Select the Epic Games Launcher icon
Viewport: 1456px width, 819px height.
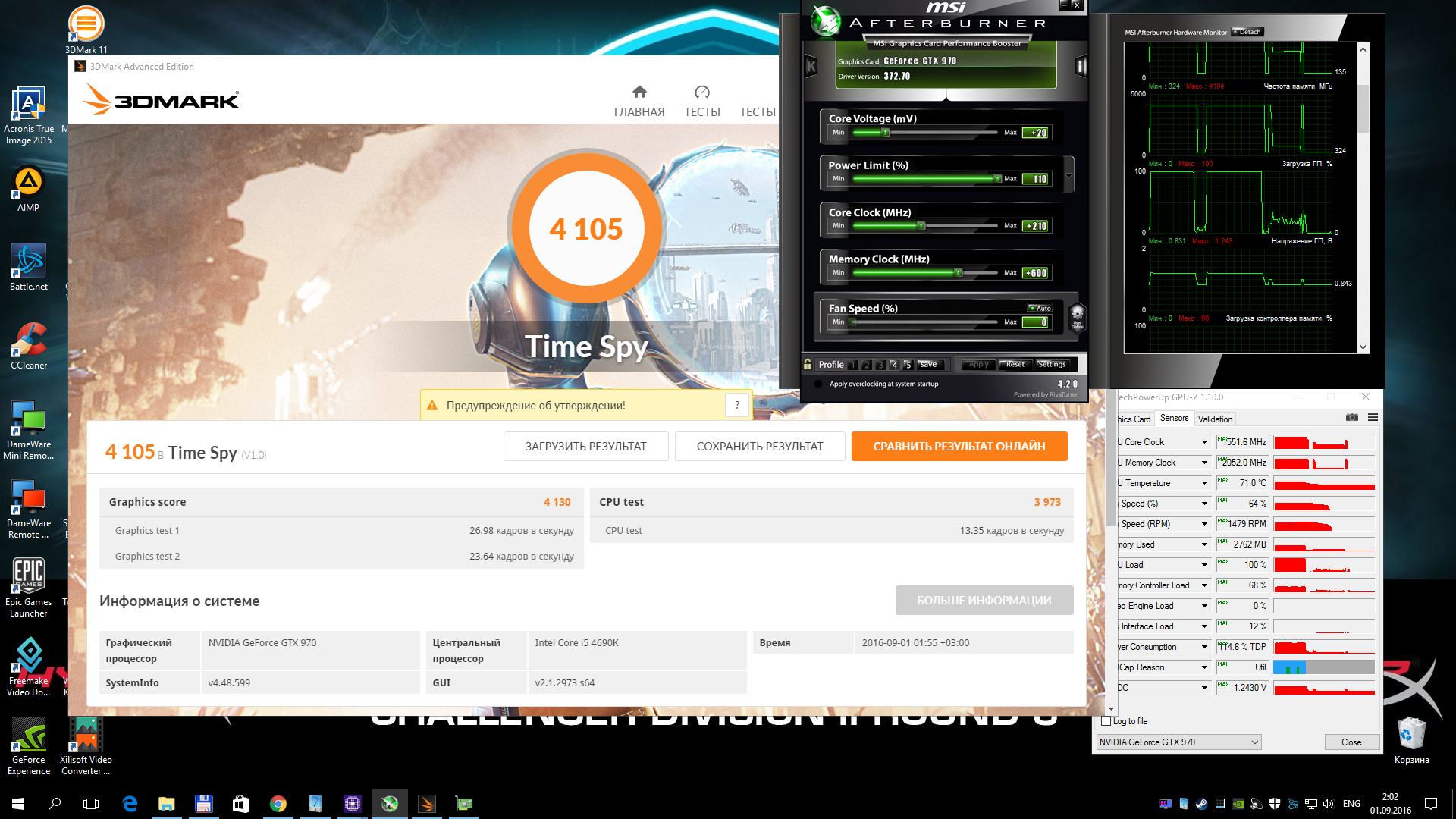28,588
